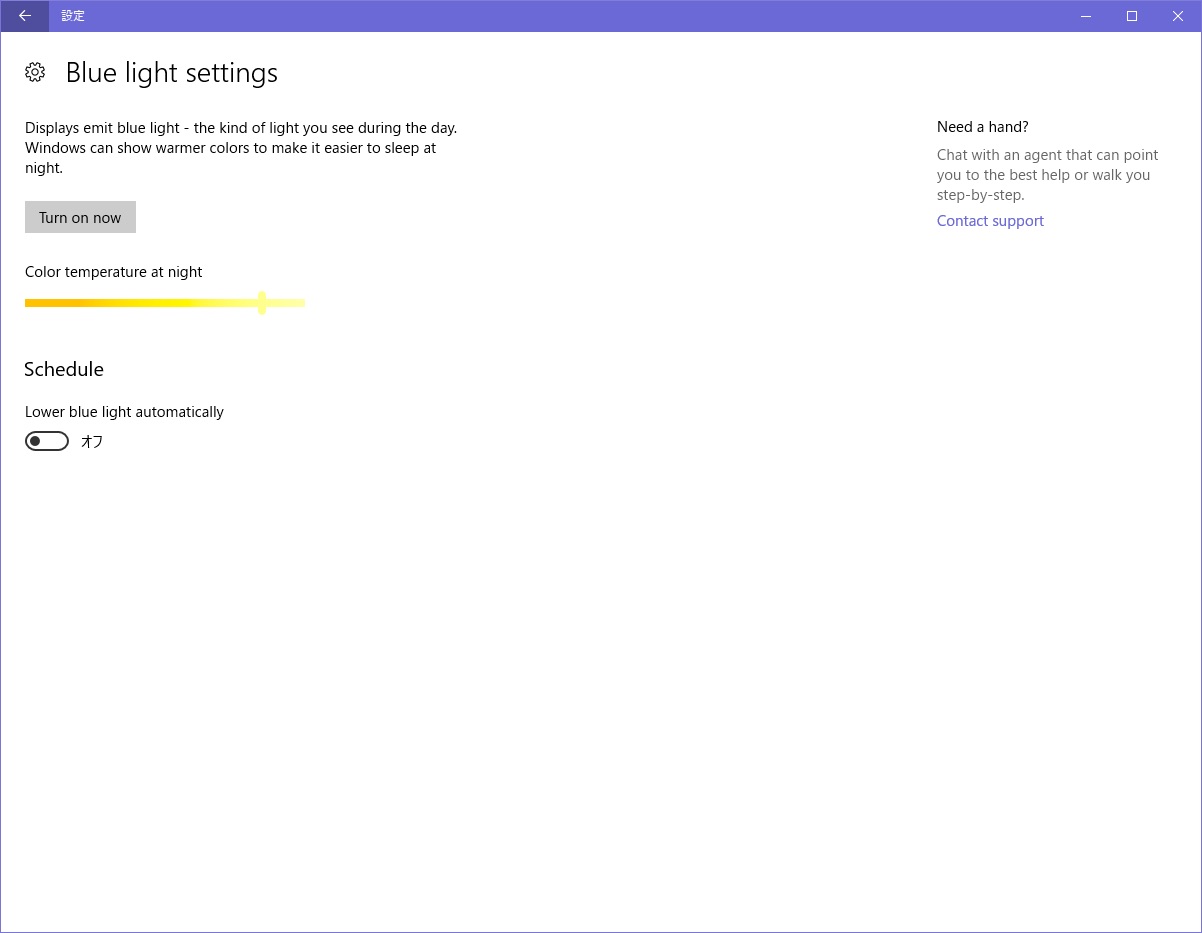Click the Turn on now button

tap(80, 217)
